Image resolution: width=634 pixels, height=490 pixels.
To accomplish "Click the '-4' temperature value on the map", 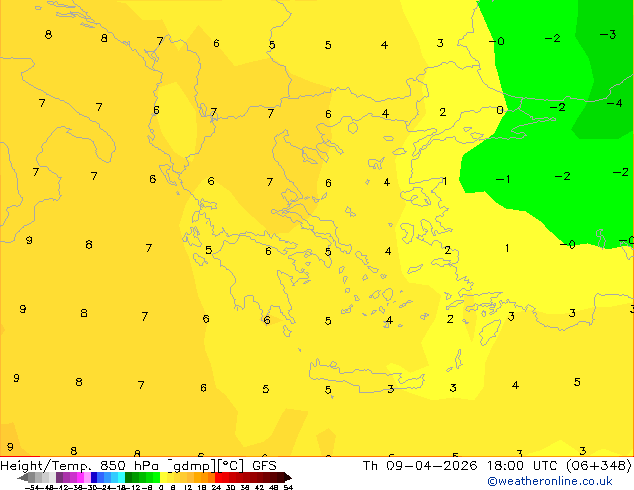I will click(x=614, y=103).
